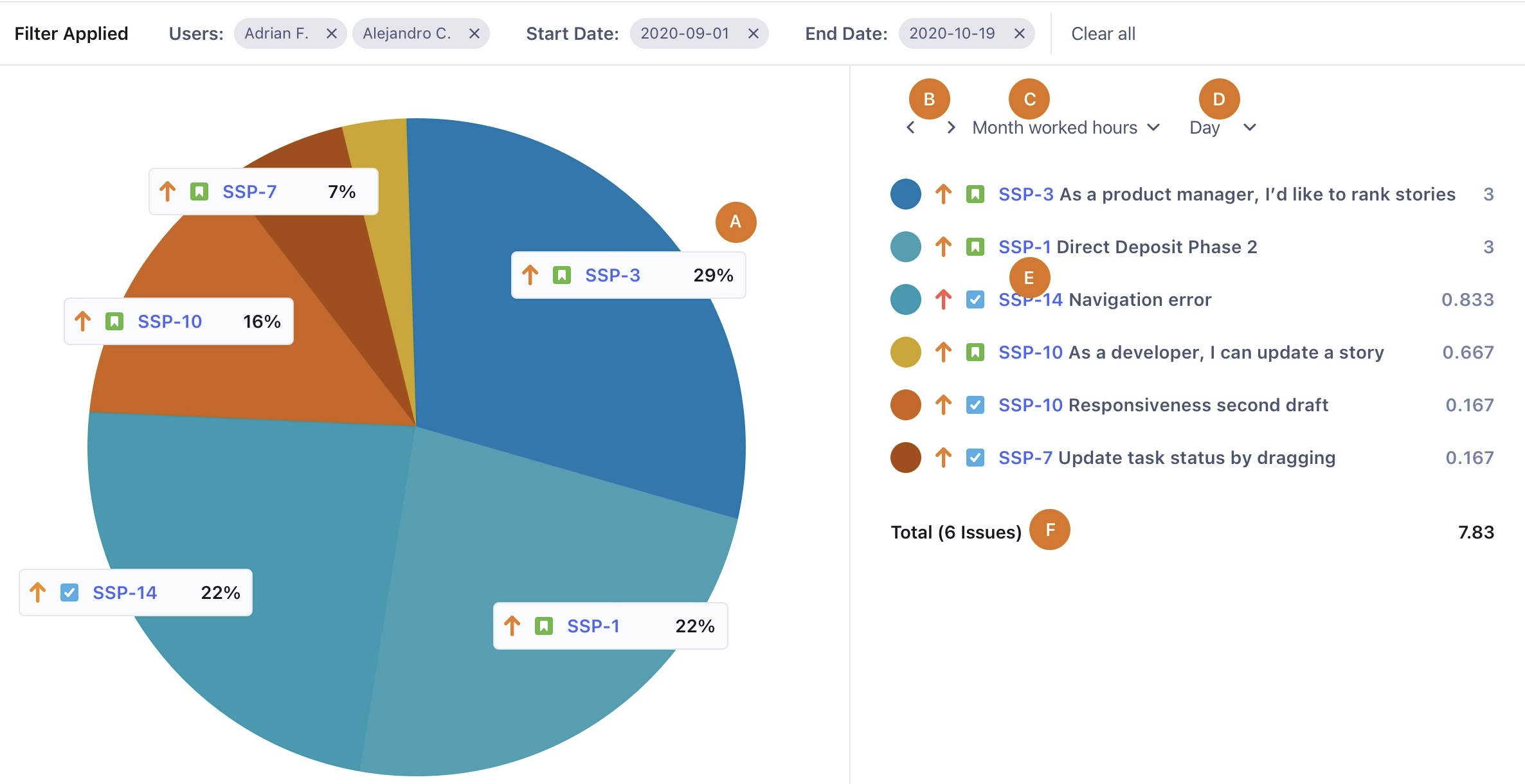Click the red priority arrow beside SSP-14
Screen dimensions: 1525x784
[x=943, y=299]
